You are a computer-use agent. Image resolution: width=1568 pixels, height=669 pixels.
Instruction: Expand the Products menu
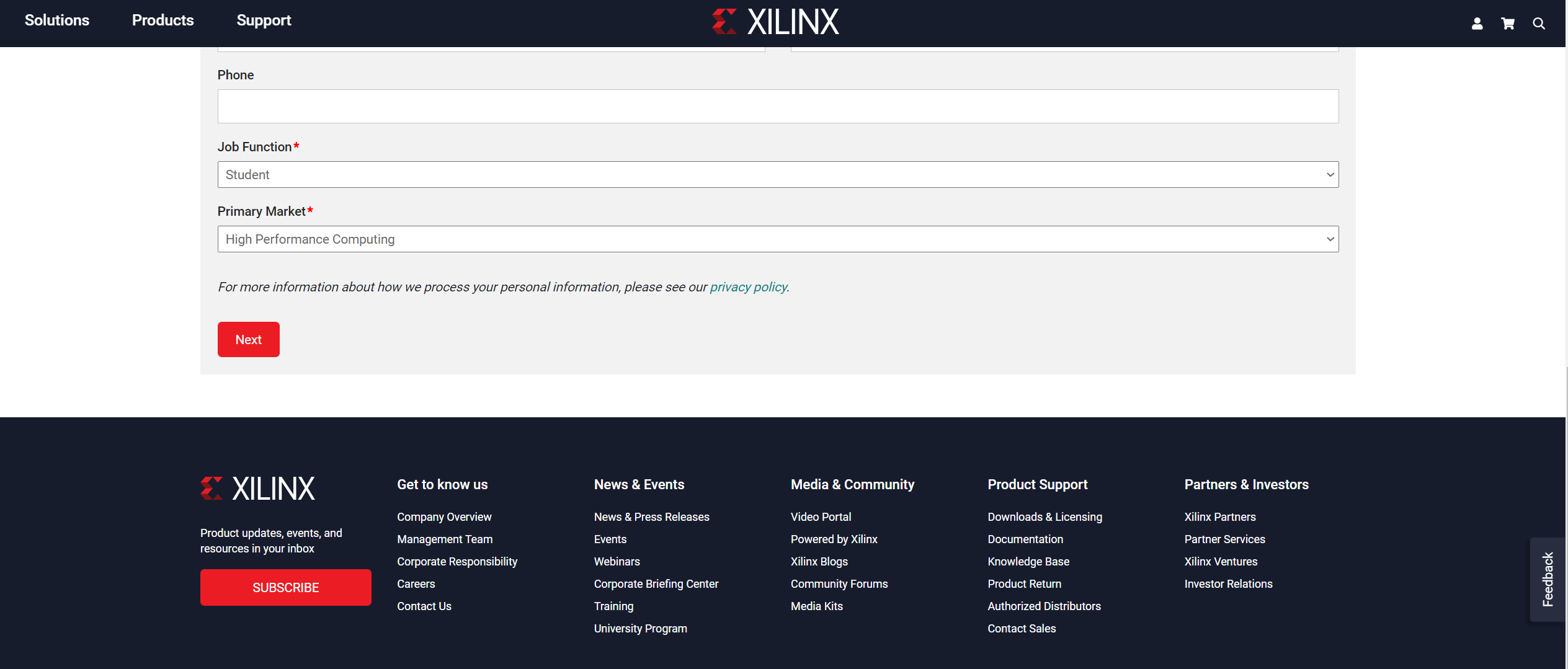(162, 20)
